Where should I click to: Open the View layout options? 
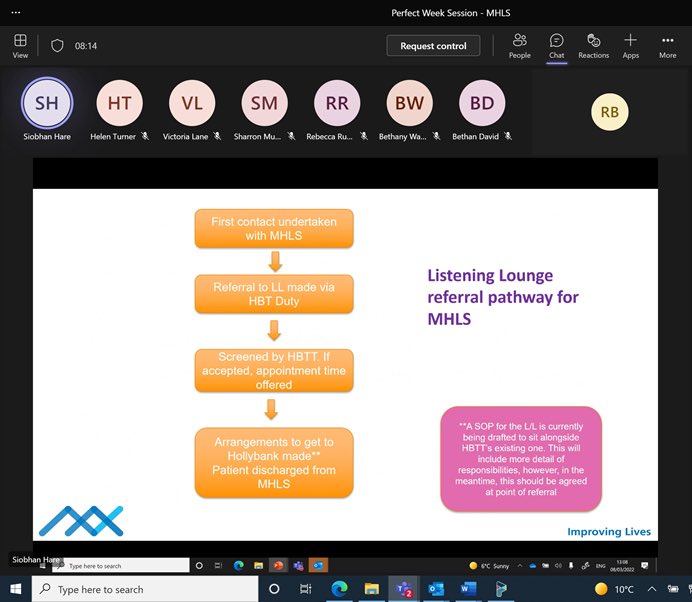pyautogui.click(x=20, y=46)
